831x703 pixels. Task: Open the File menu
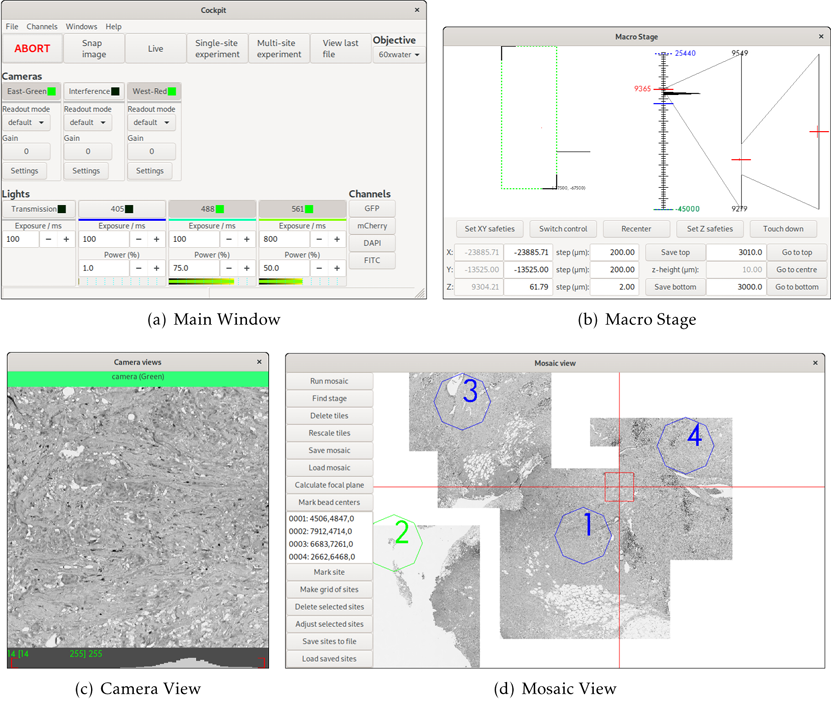tap(12, 27)
